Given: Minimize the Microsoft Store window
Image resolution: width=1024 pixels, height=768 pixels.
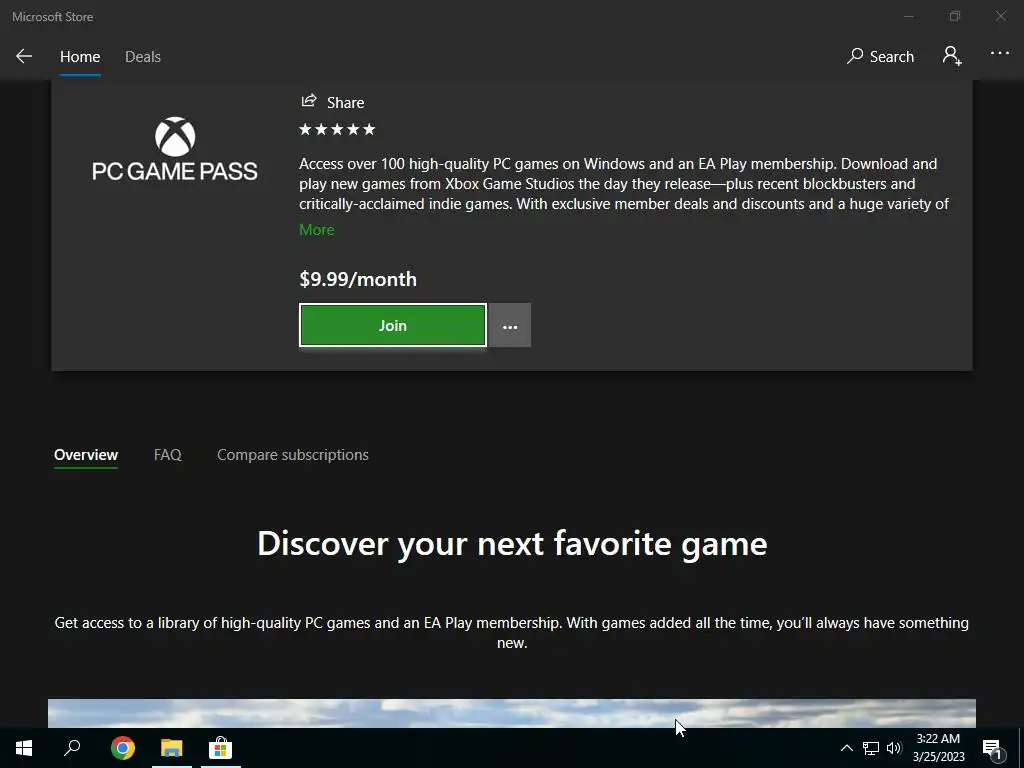Looking at the screenshot, I should tap(908, 16).
